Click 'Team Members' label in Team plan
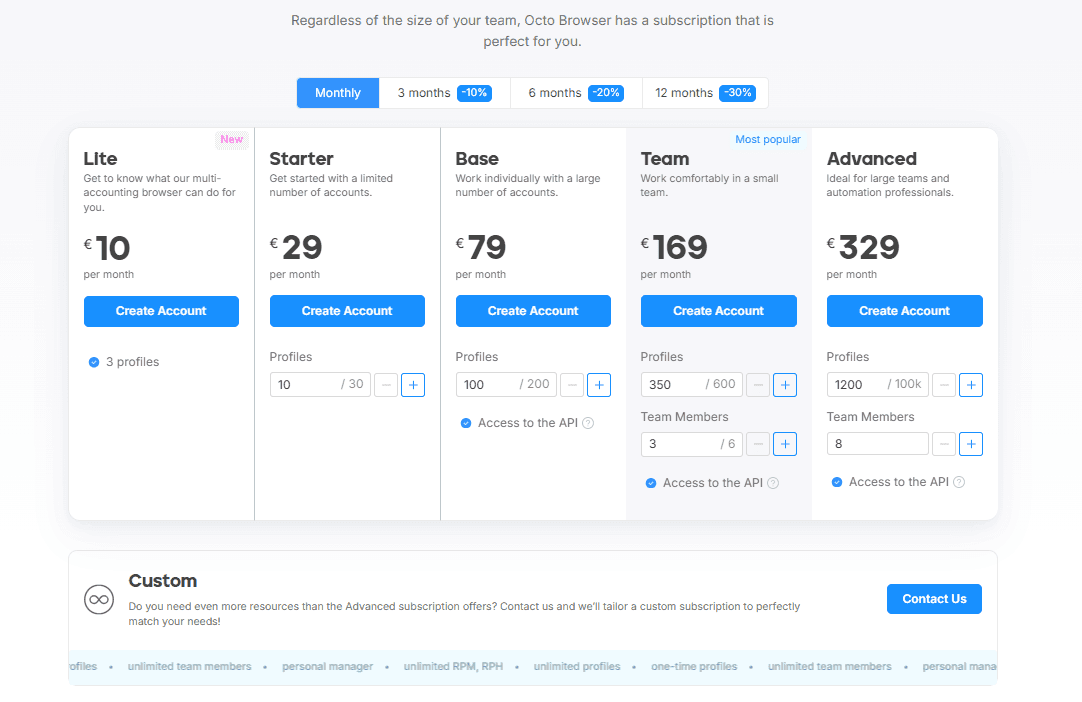 coord(685,417)
